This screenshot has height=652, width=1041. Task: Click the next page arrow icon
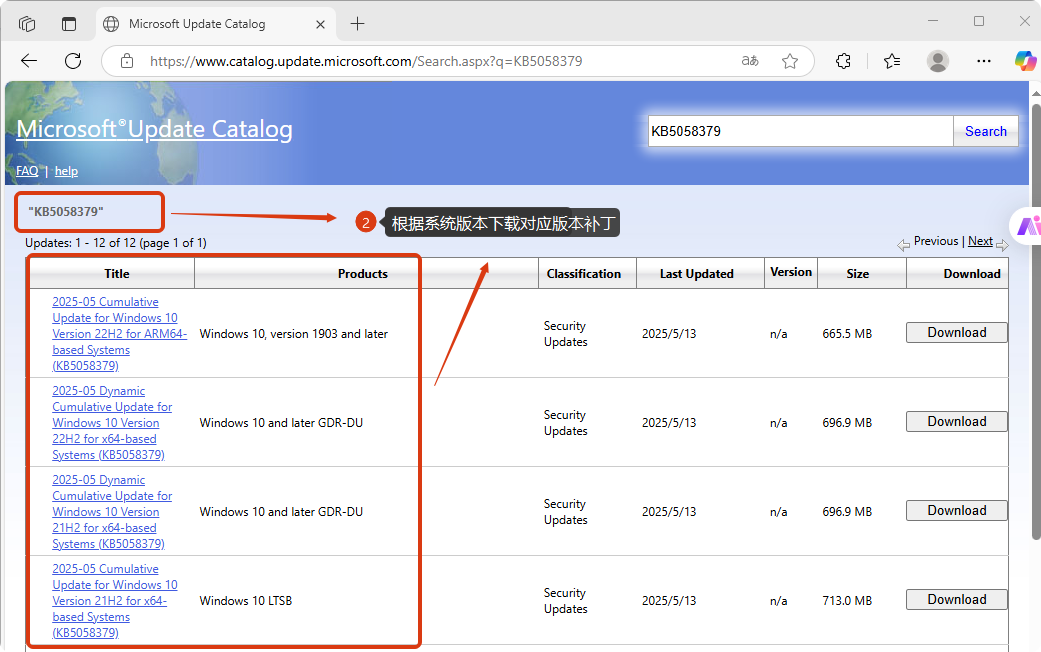[1002, 246]
